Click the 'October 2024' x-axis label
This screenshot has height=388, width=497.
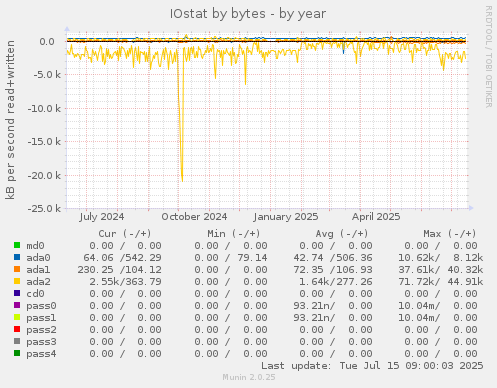pos(194,217)
